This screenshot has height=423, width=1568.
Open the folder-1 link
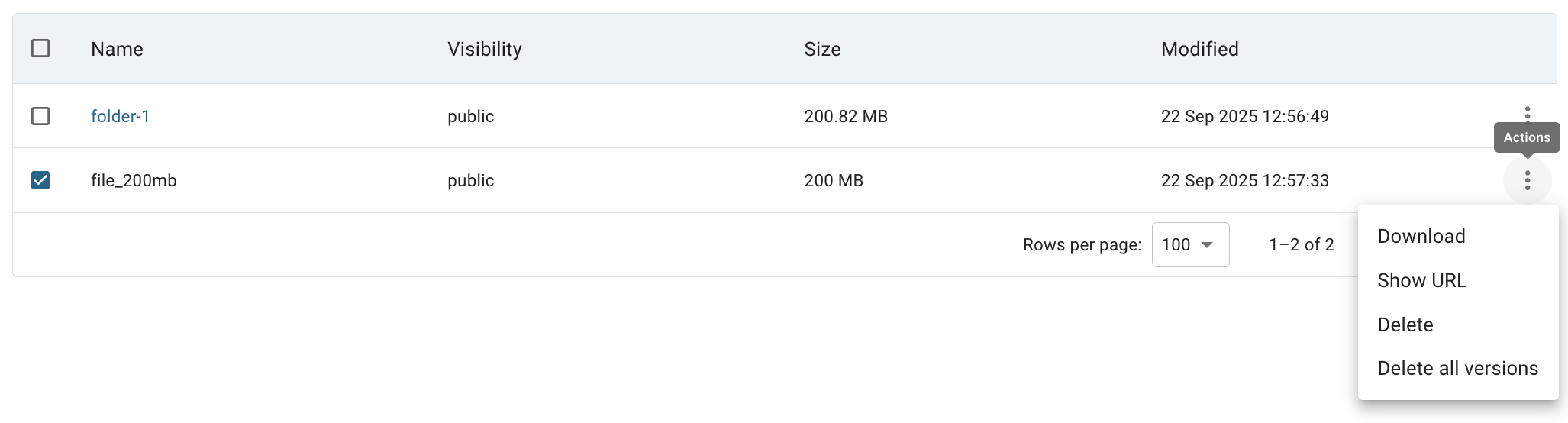click(x=120, y=116)
